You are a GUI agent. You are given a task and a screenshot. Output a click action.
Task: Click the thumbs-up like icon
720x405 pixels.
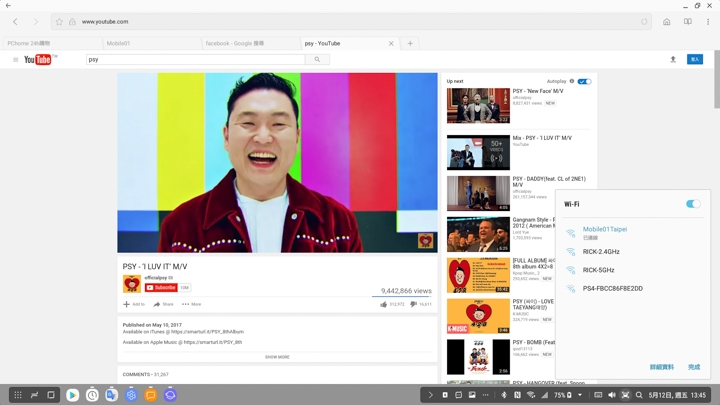(383, 304)
